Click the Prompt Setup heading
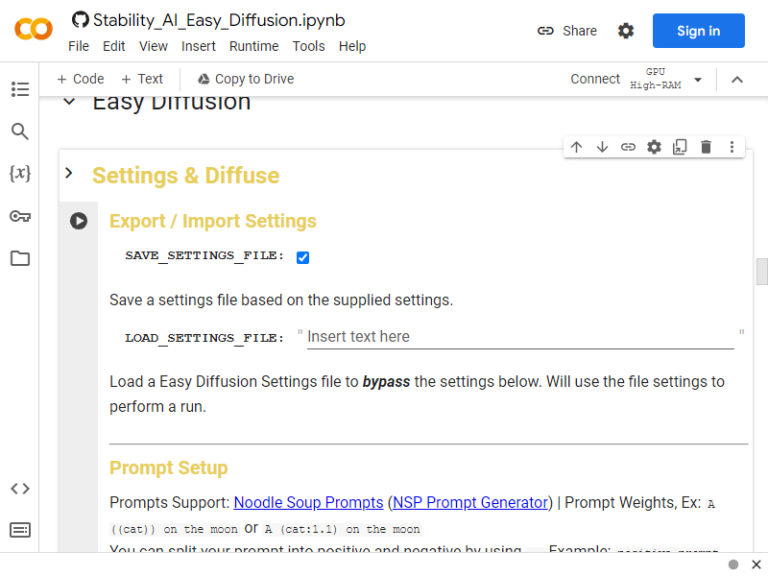Screen dimensions: 768x576 [168, 468]
